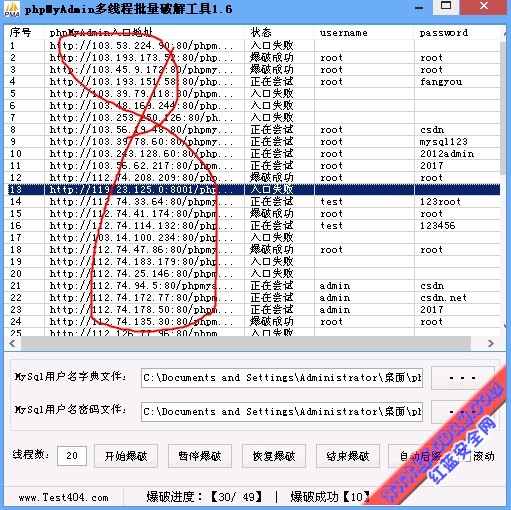Click the 恢复爆破 button

(274, 456)
